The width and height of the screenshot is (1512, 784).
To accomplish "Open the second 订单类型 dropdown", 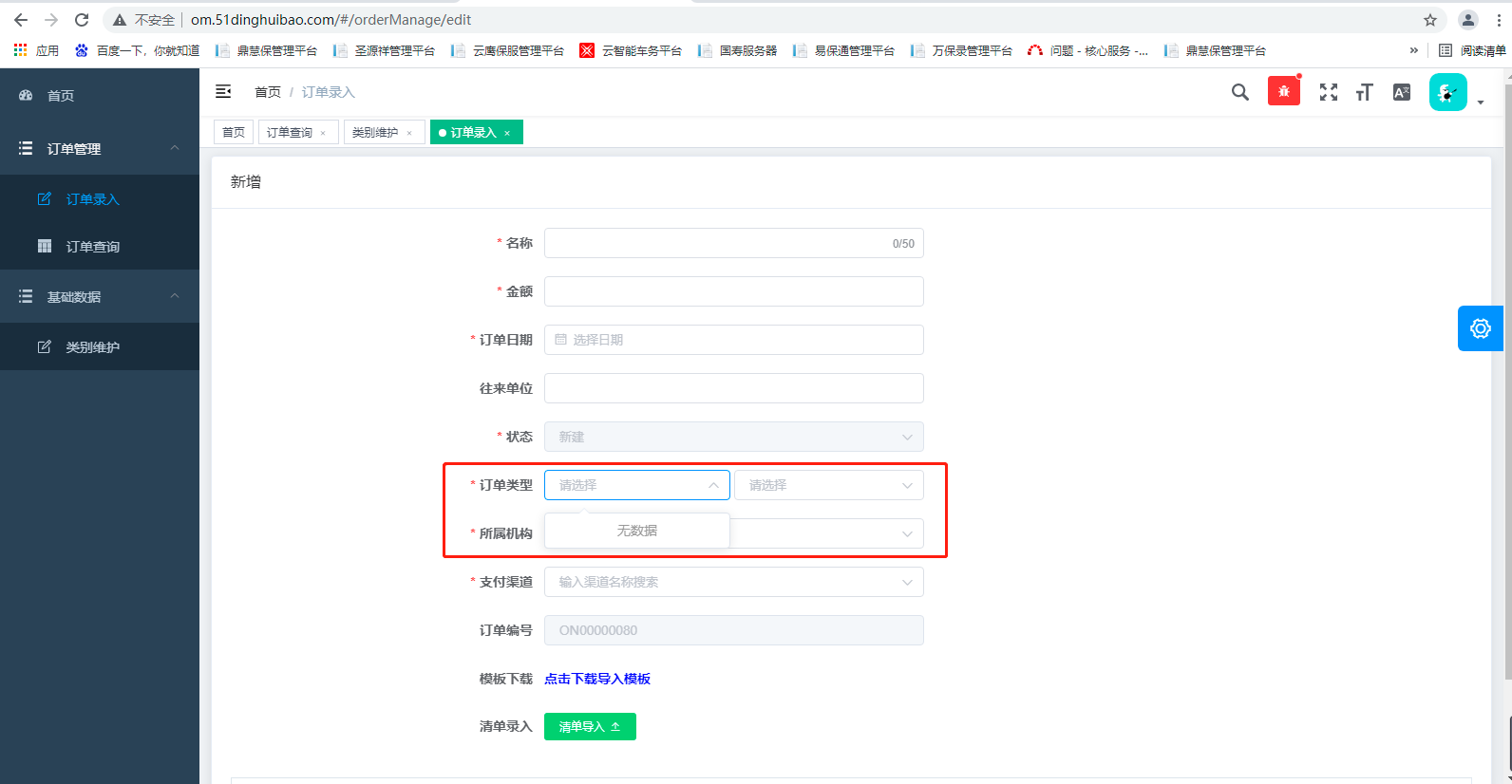I will (x=829, y=485).
